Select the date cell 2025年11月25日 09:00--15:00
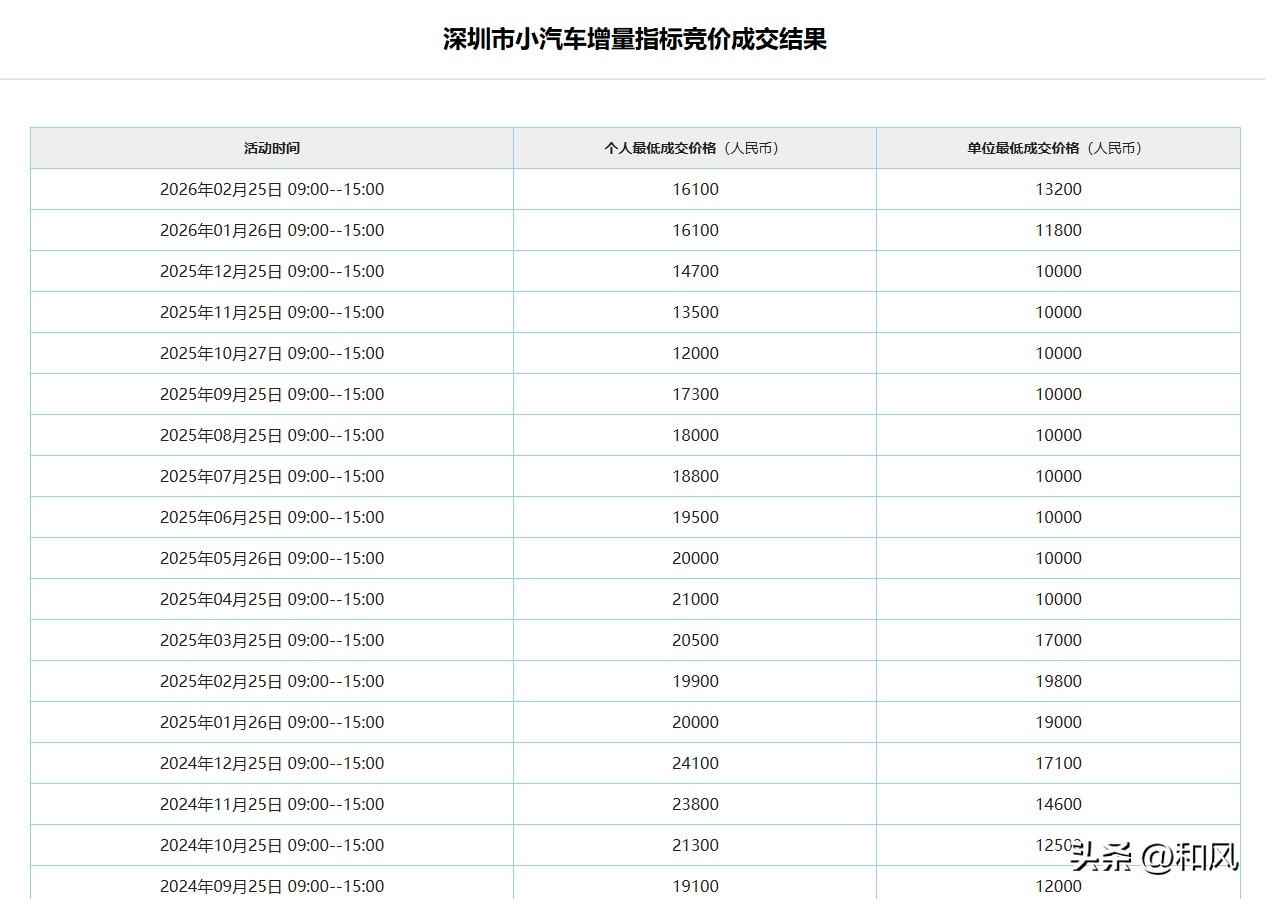Screen dimensions: 1265x899 tap(272, 312)
